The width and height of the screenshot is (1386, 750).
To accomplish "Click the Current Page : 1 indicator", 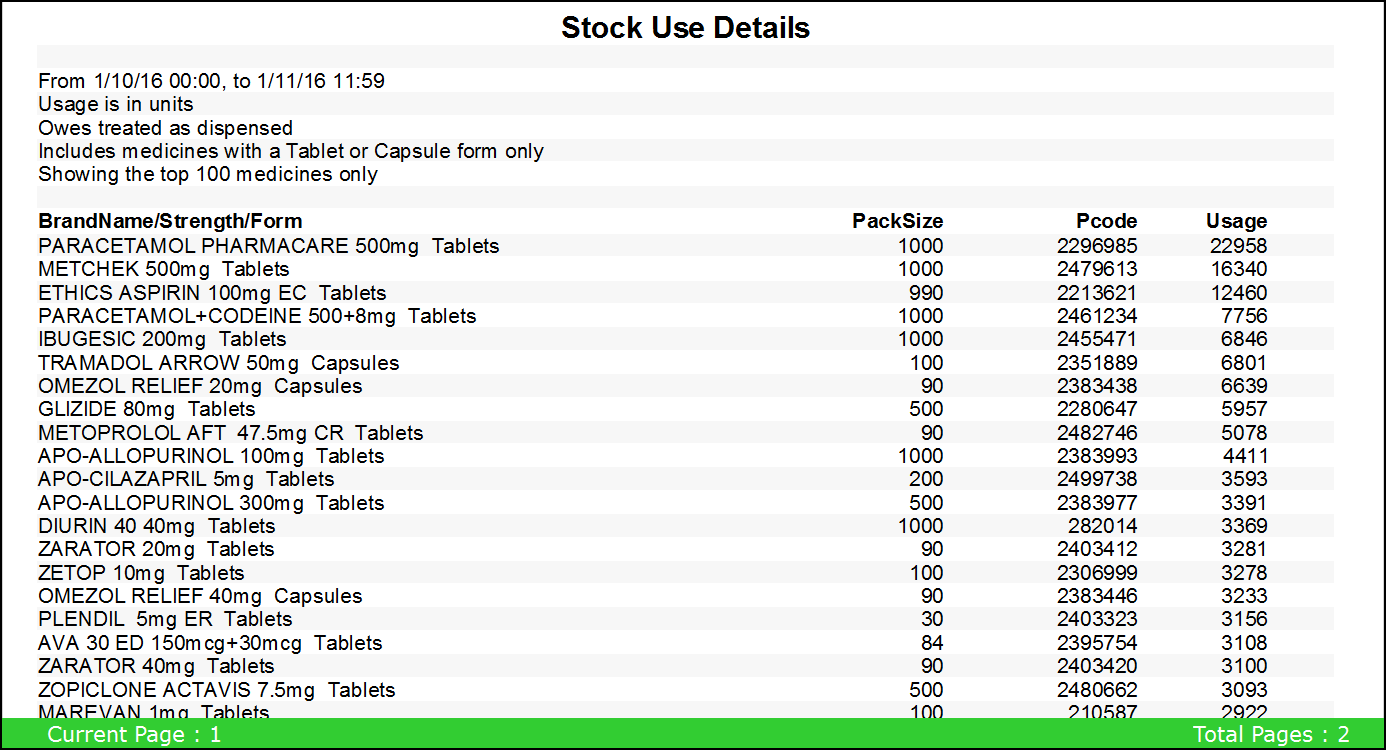I will tap(134, 735).
